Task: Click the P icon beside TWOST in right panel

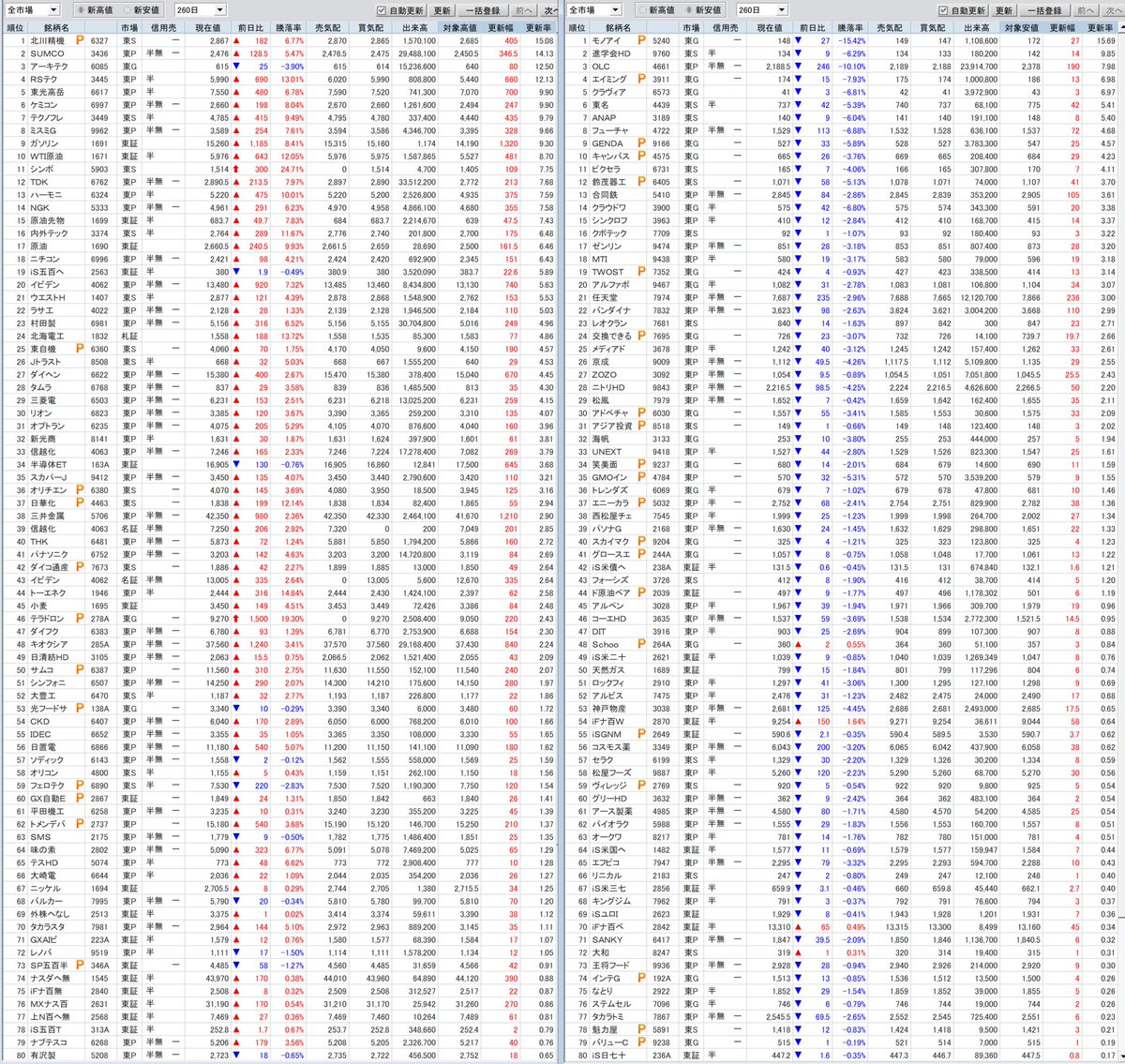Action: 641,272
